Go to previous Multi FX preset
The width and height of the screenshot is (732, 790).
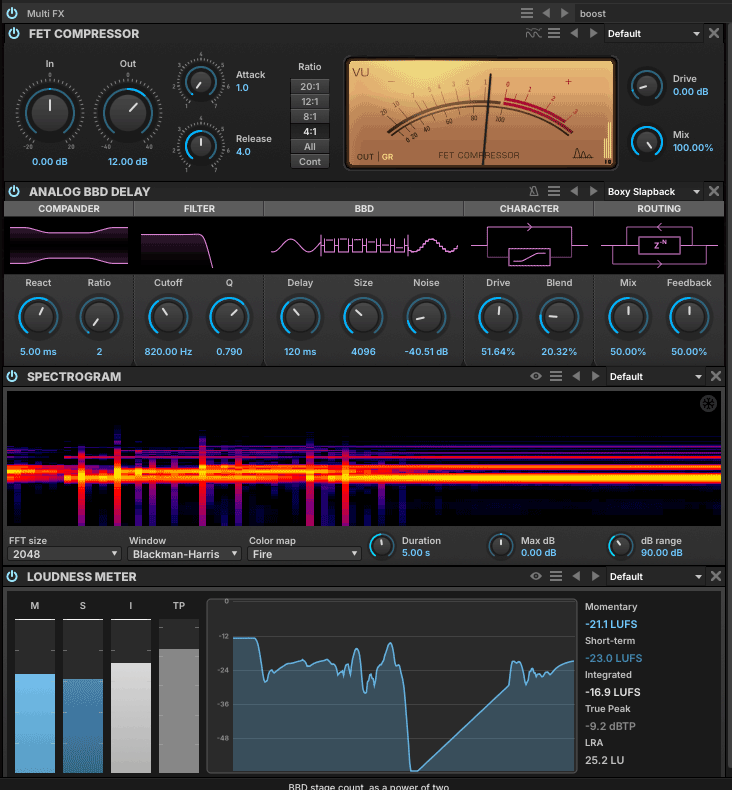pyautogui.click(x=546, y=13)
